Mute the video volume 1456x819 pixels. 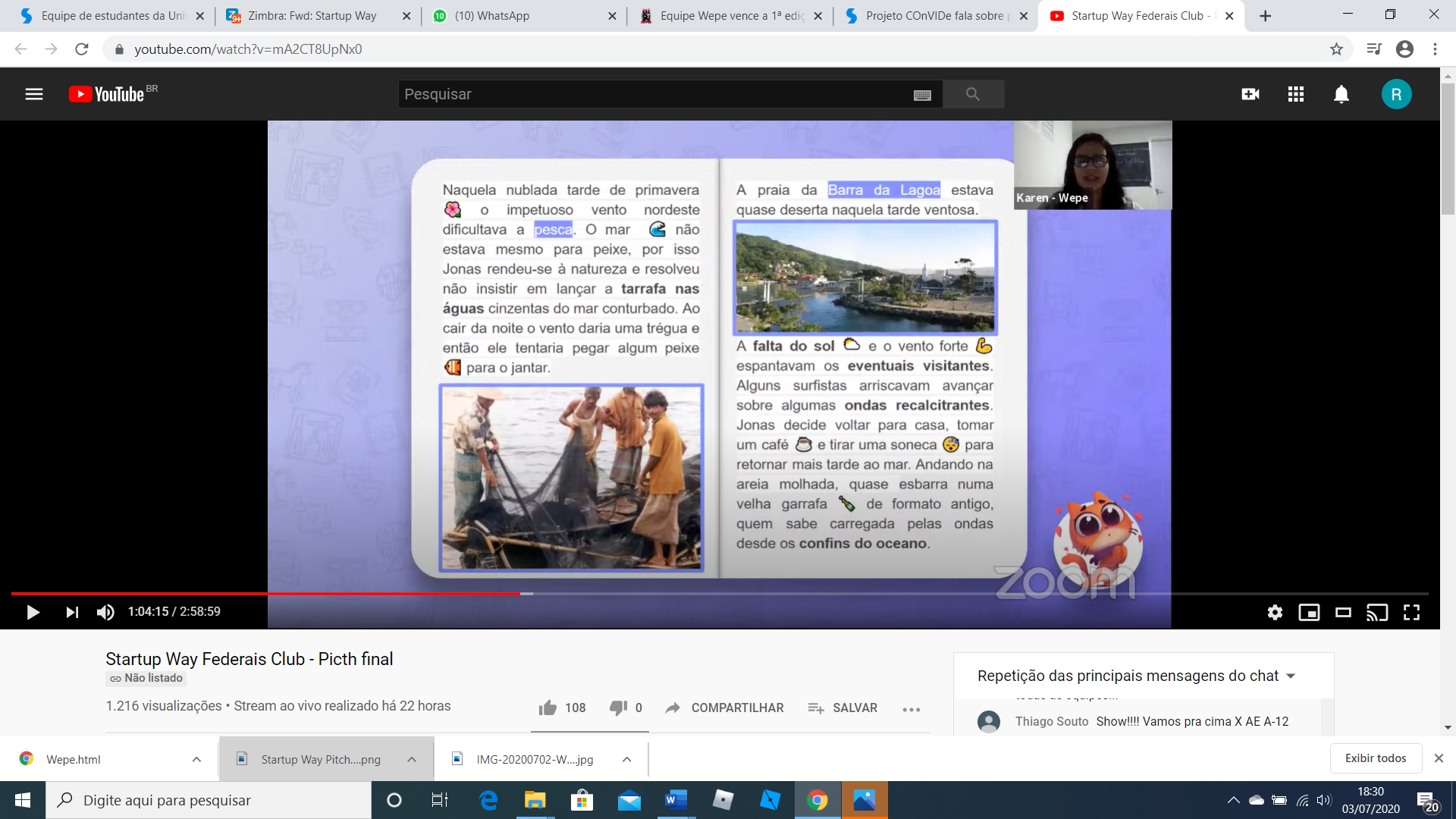(x=105, y=612)
